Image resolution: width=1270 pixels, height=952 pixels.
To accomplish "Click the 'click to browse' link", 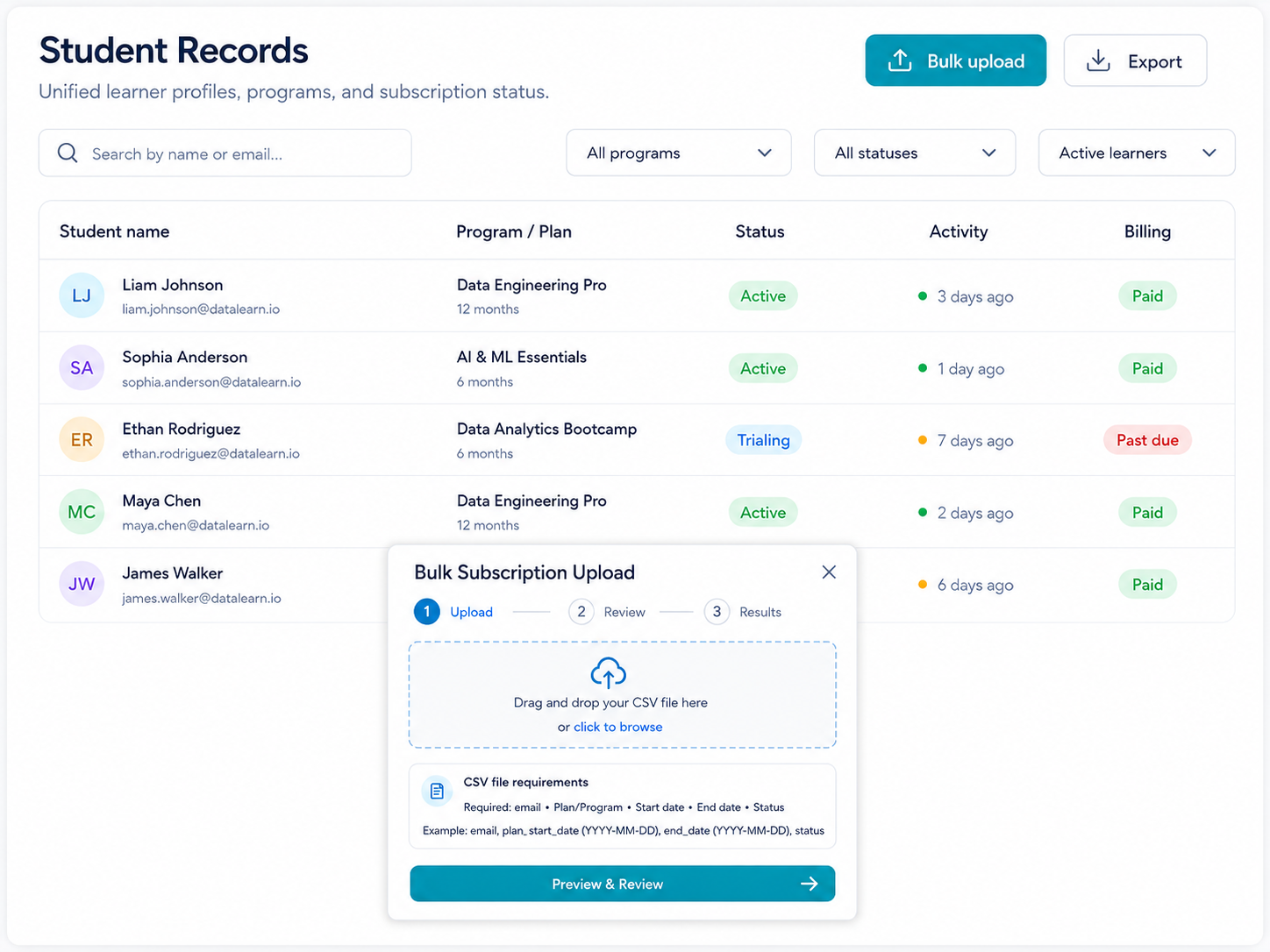I will point(617,727).
